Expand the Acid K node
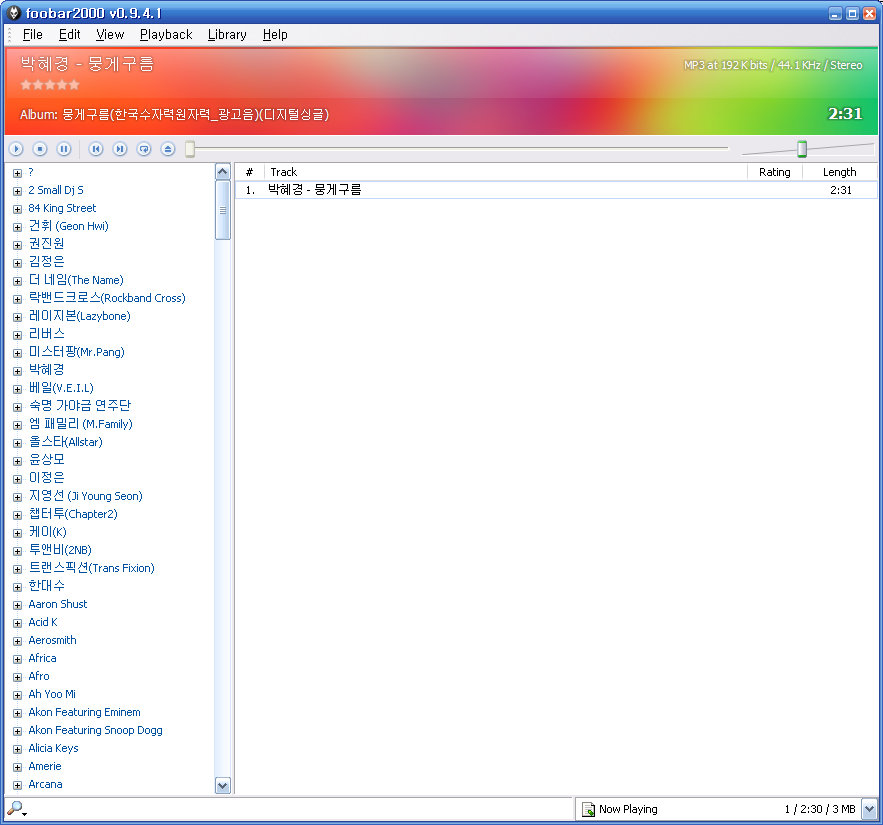 click(x=17, y=623)
